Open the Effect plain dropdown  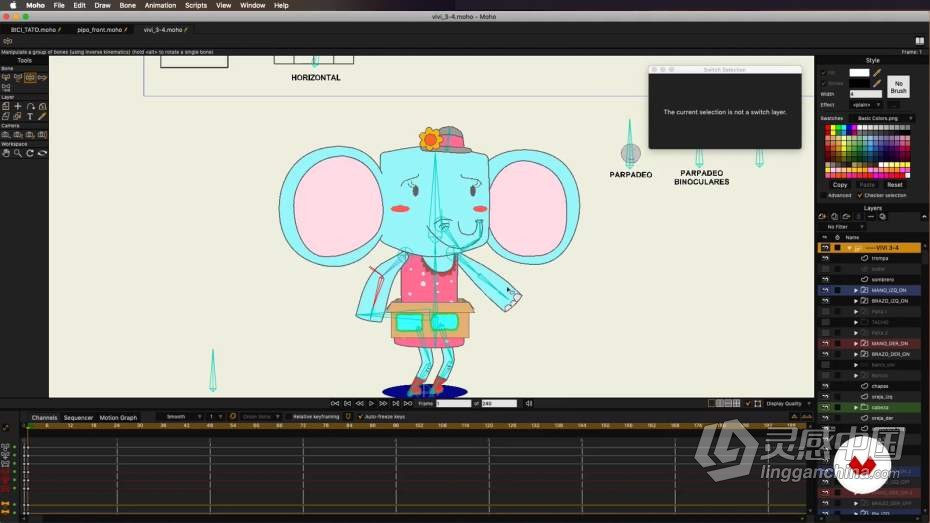[865, 105]
